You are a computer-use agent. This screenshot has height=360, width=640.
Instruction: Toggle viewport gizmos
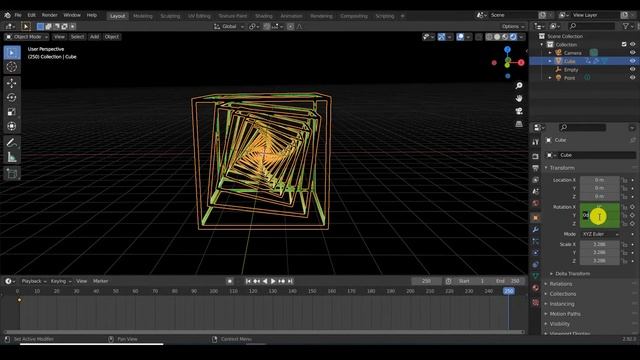442,37
